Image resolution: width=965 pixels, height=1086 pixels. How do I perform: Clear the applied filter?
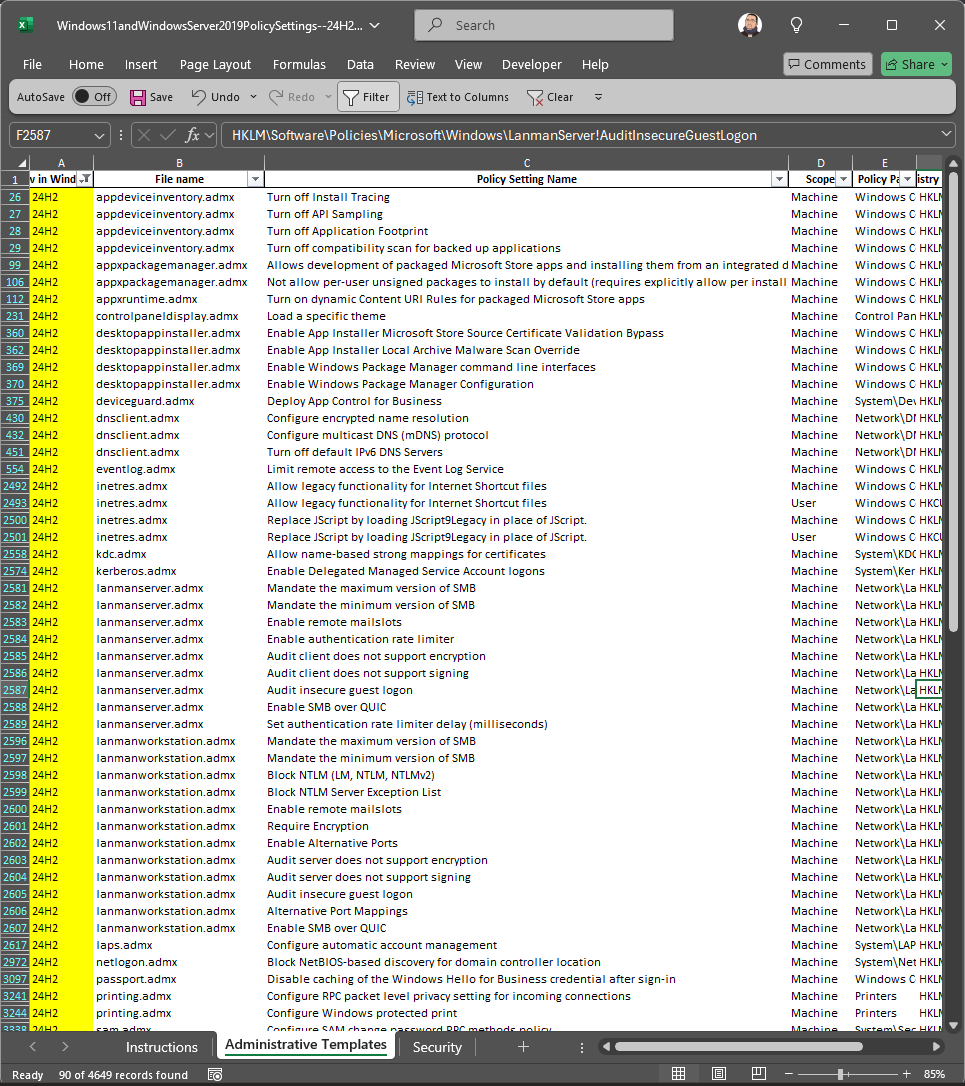pyautogui.click(x=550, y=97)
